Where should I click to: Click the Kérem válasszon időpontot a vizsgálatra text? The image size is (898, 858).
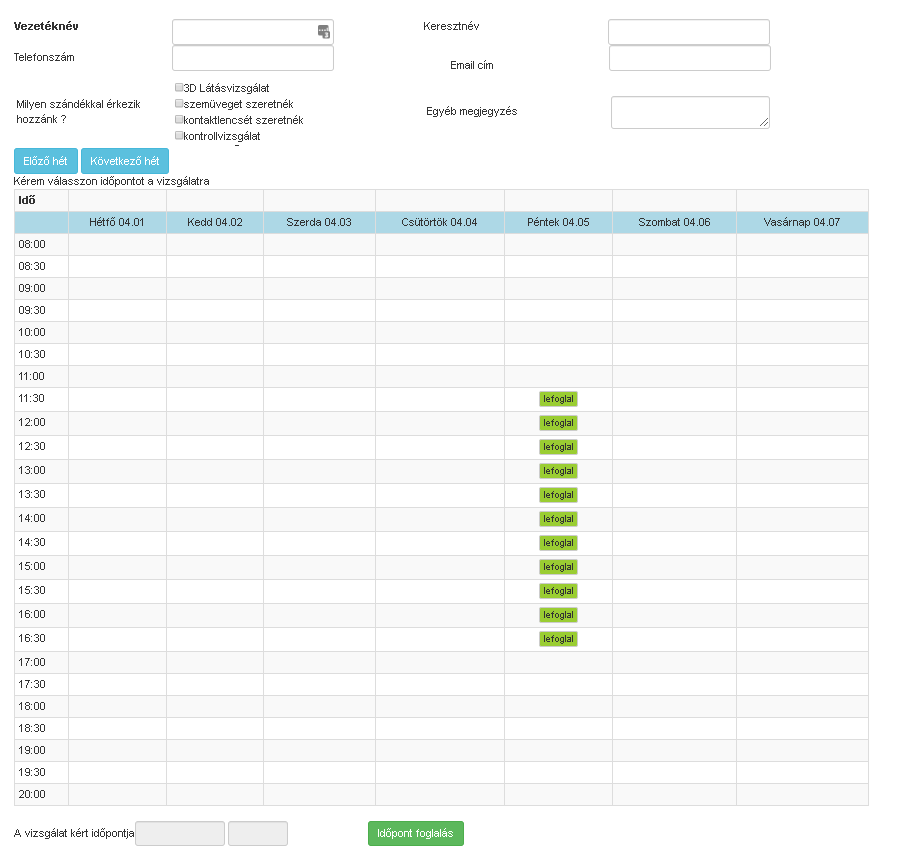point(111,181)
